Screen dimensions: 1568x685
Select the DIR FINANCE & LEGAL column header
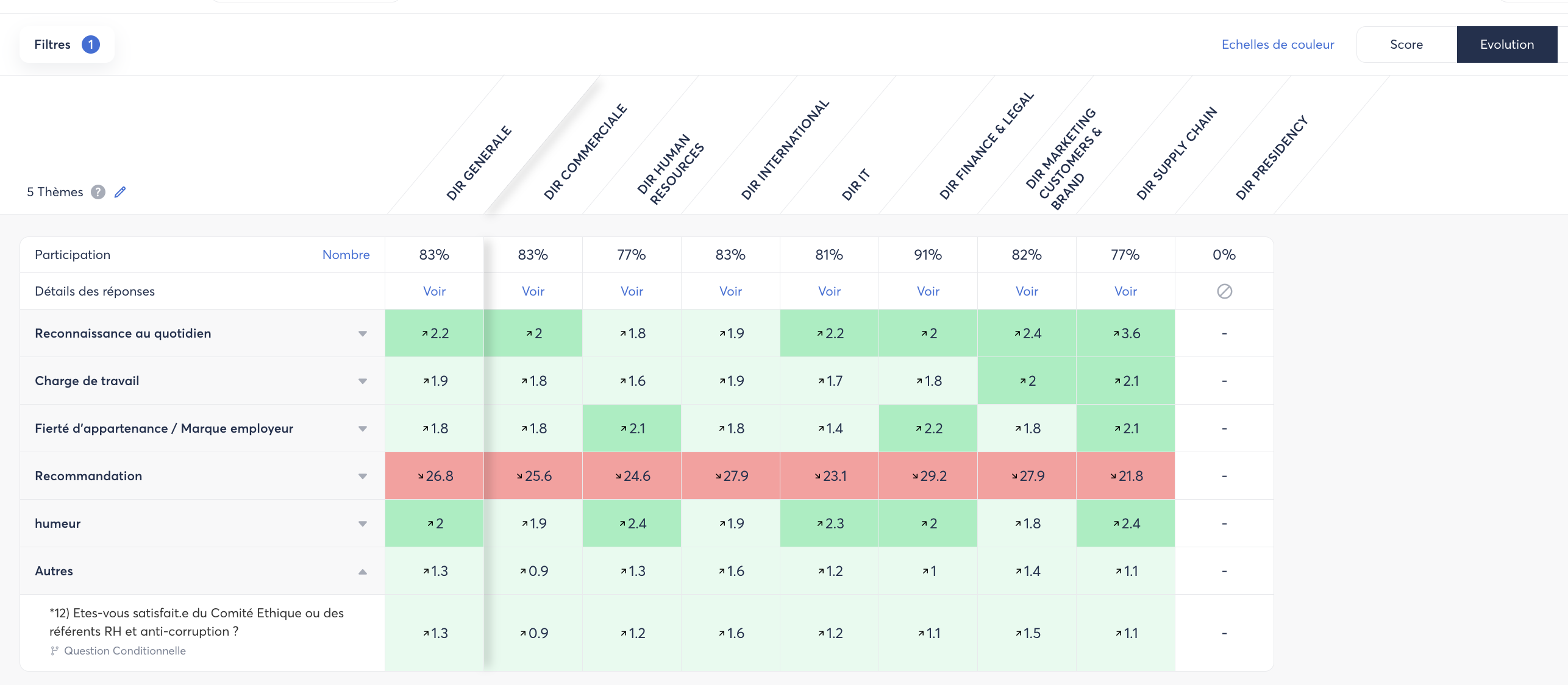[x=986, y=146]
